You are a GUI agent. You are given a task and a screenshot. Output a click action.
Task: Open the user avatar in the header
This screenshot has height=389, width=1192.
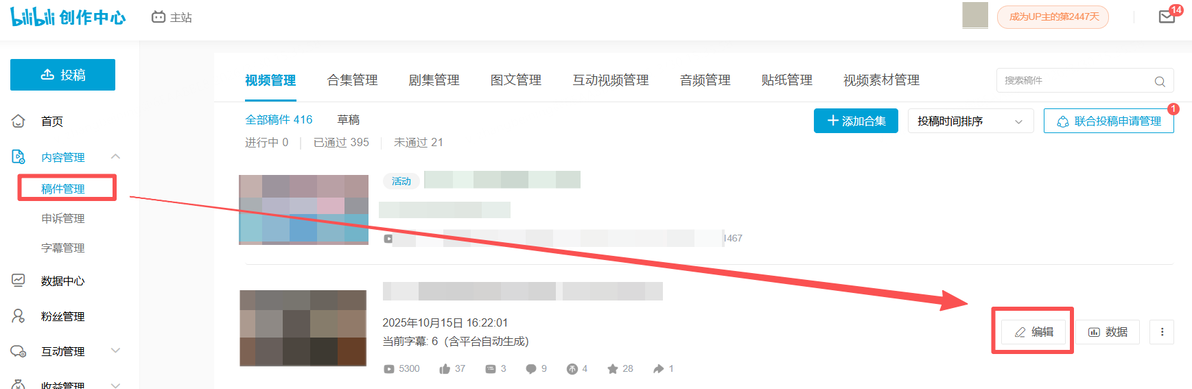tap(975, 16)
